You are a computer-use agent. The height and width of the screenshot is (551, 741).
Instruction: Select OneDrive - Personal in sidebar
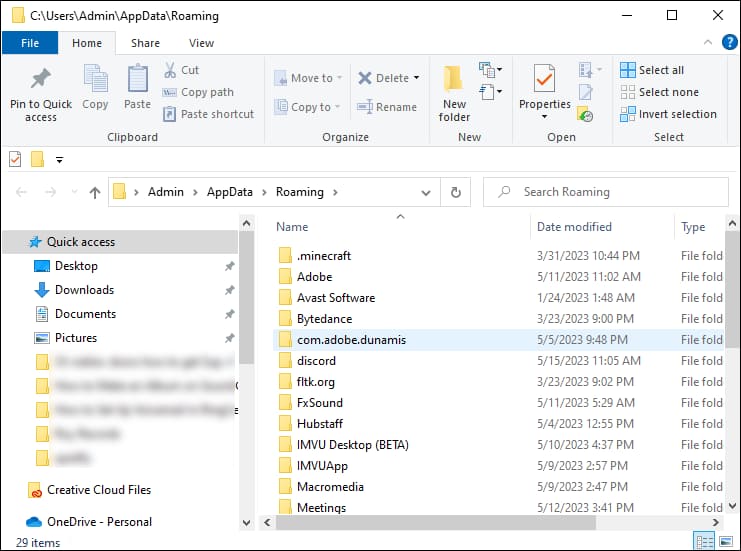pos(89,522)
